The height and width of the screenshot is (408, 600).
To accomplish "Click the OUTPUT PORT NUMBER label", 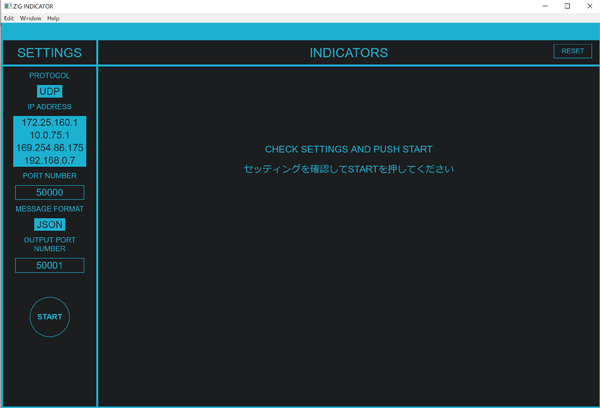I will pos(50,244).
